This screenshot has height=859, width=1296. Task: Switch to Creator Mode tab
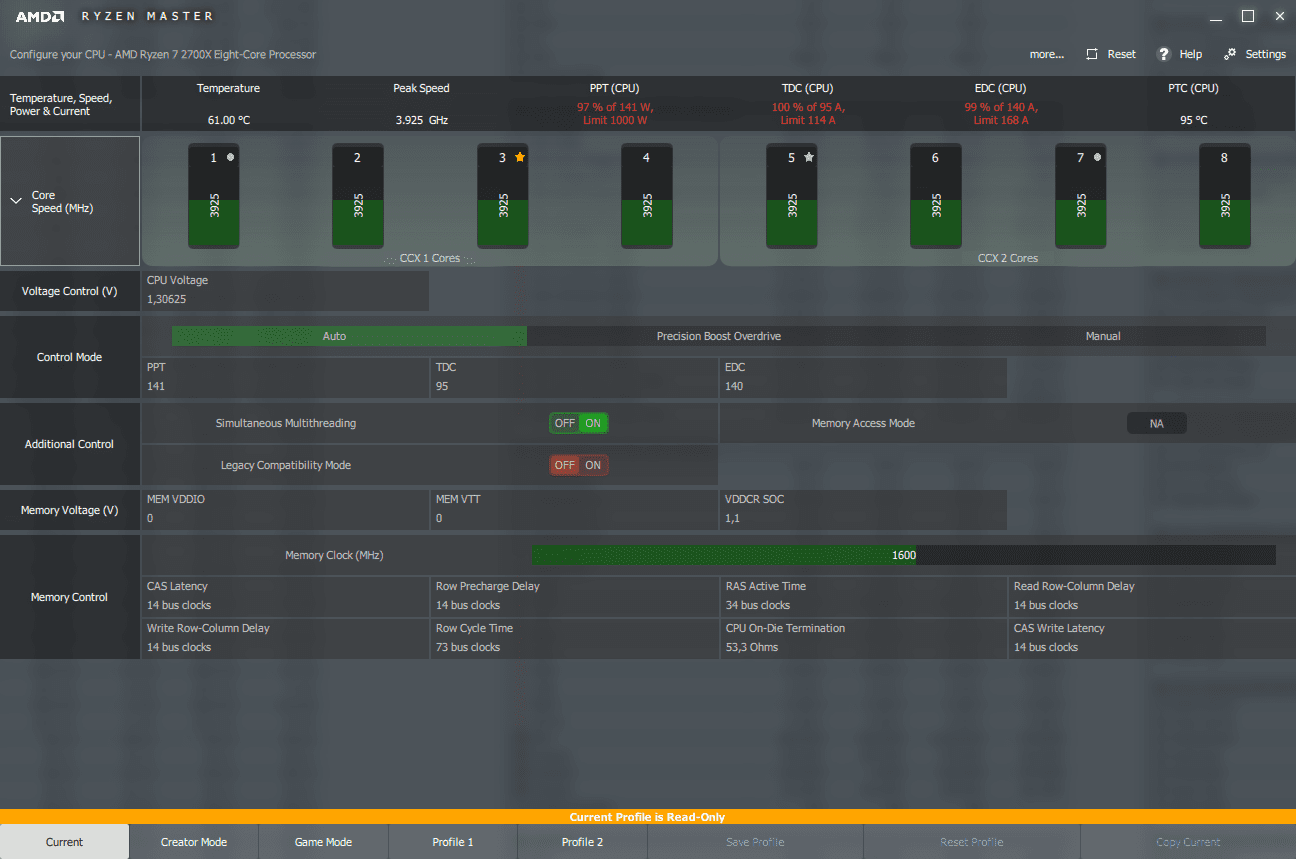click(194, 842)
